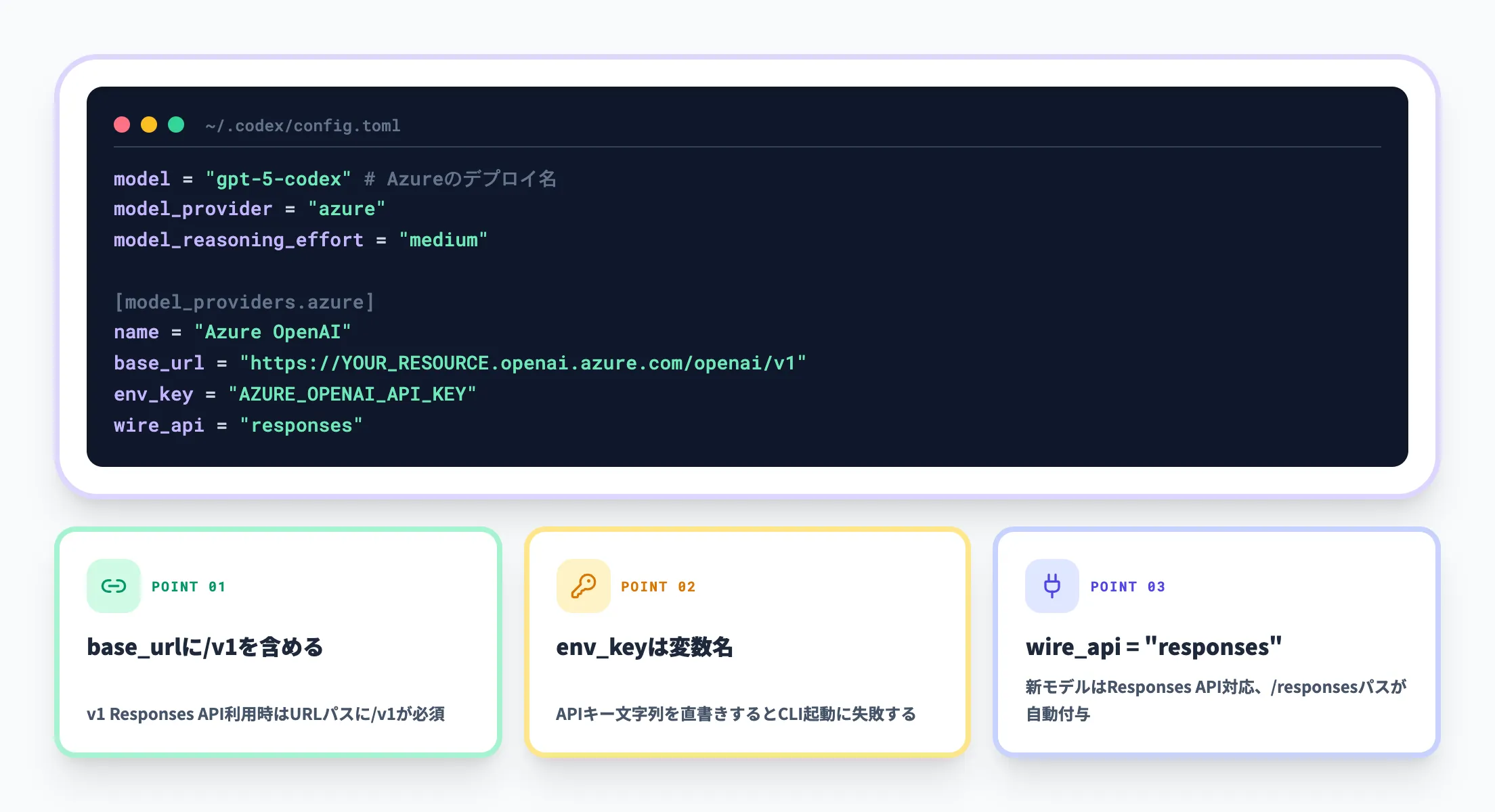Click the POINT 01 label
Viewport: 1495px width, 812px height.
tap(188, 587)
